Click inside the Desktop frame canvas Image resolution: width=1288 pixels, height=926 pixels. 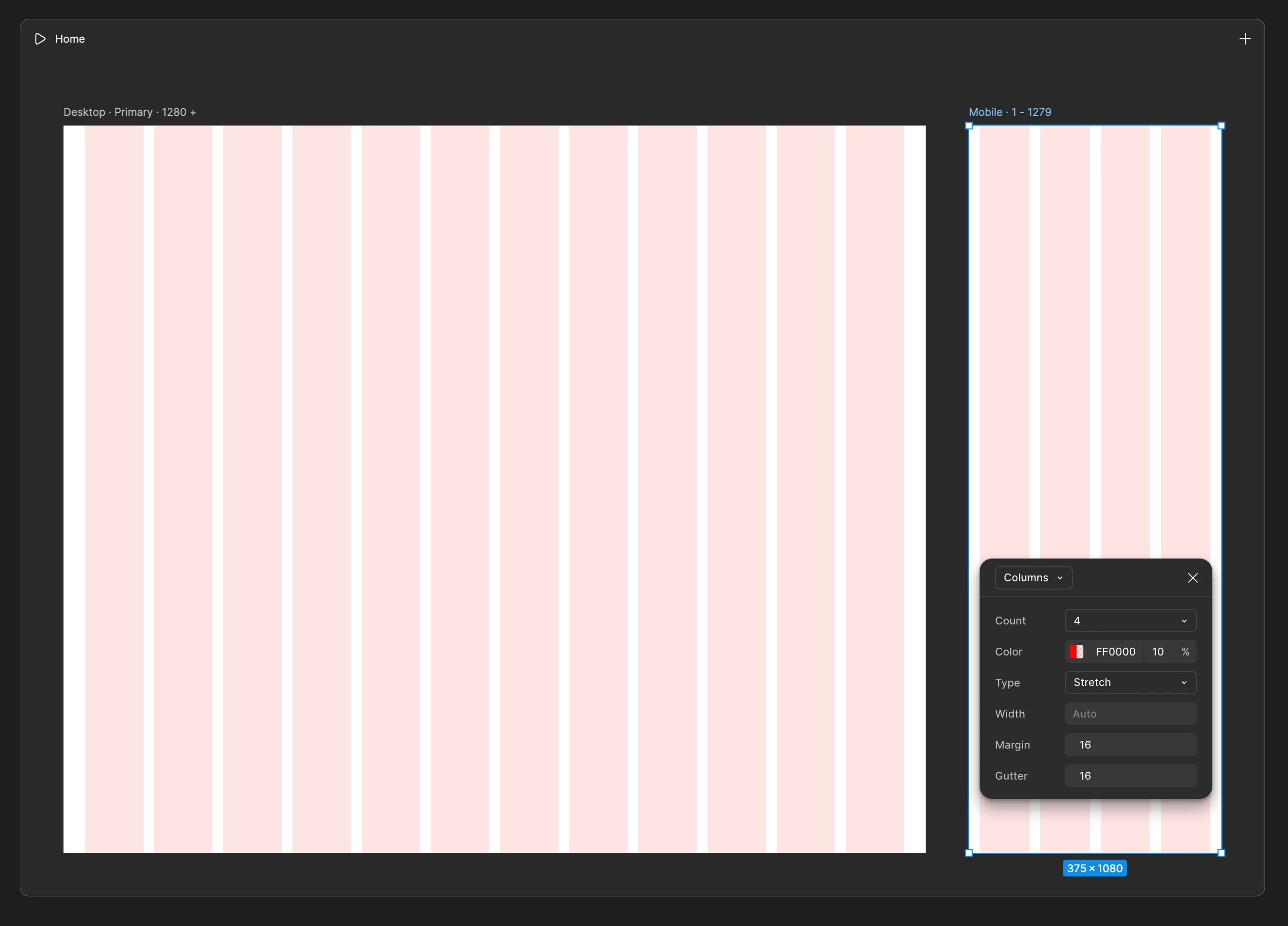tap(494, 488)
